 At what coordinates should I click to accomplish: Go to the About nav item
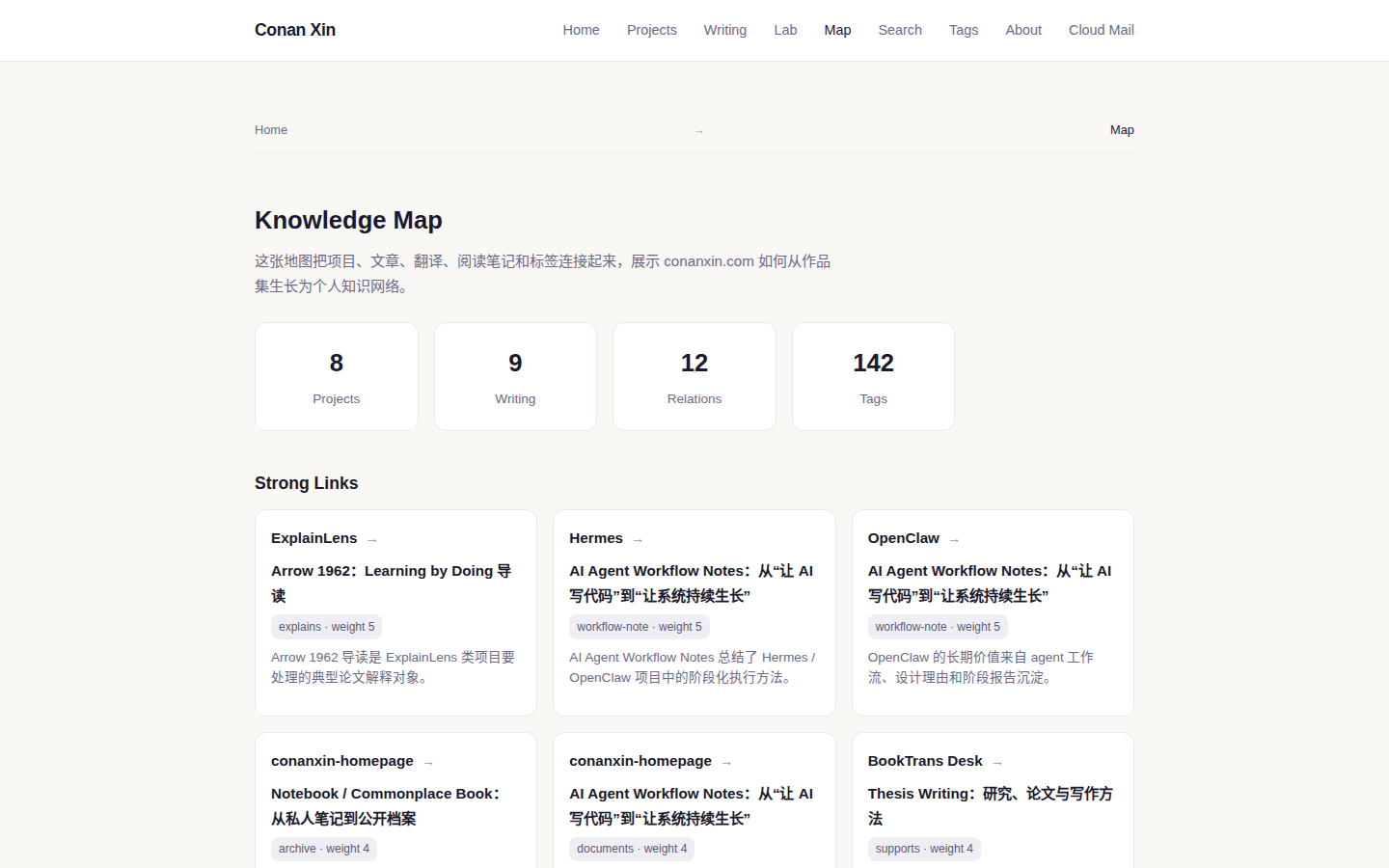1023,30
